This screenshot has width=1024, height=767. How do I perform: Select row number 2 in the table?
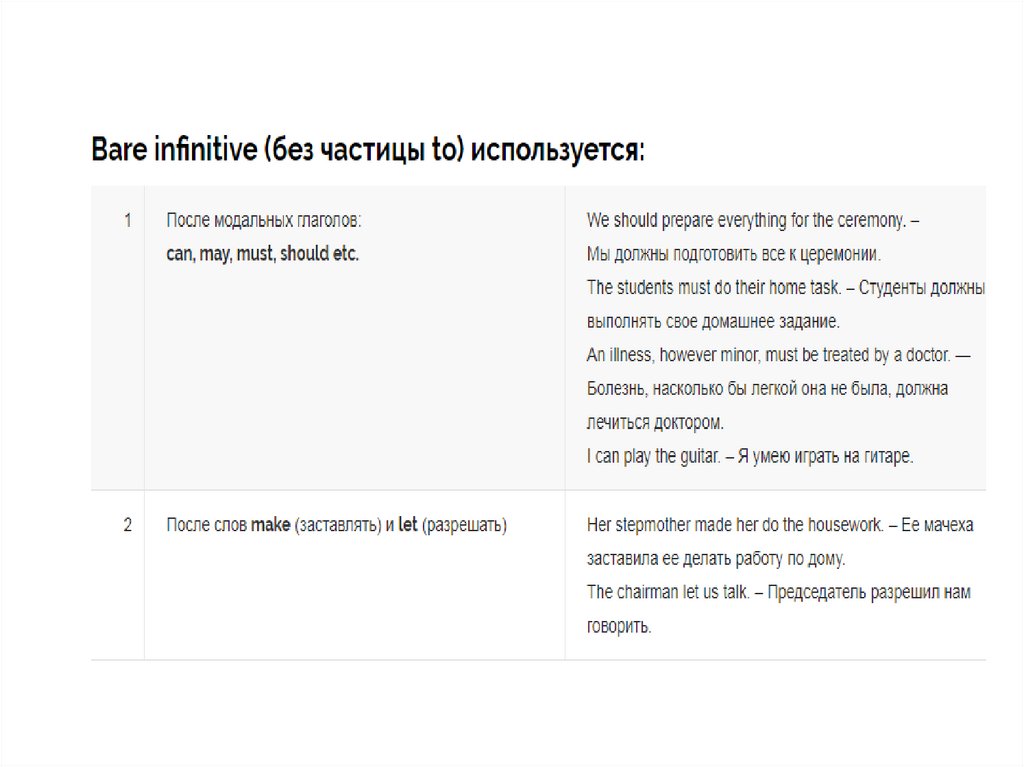tap(127, 524)
